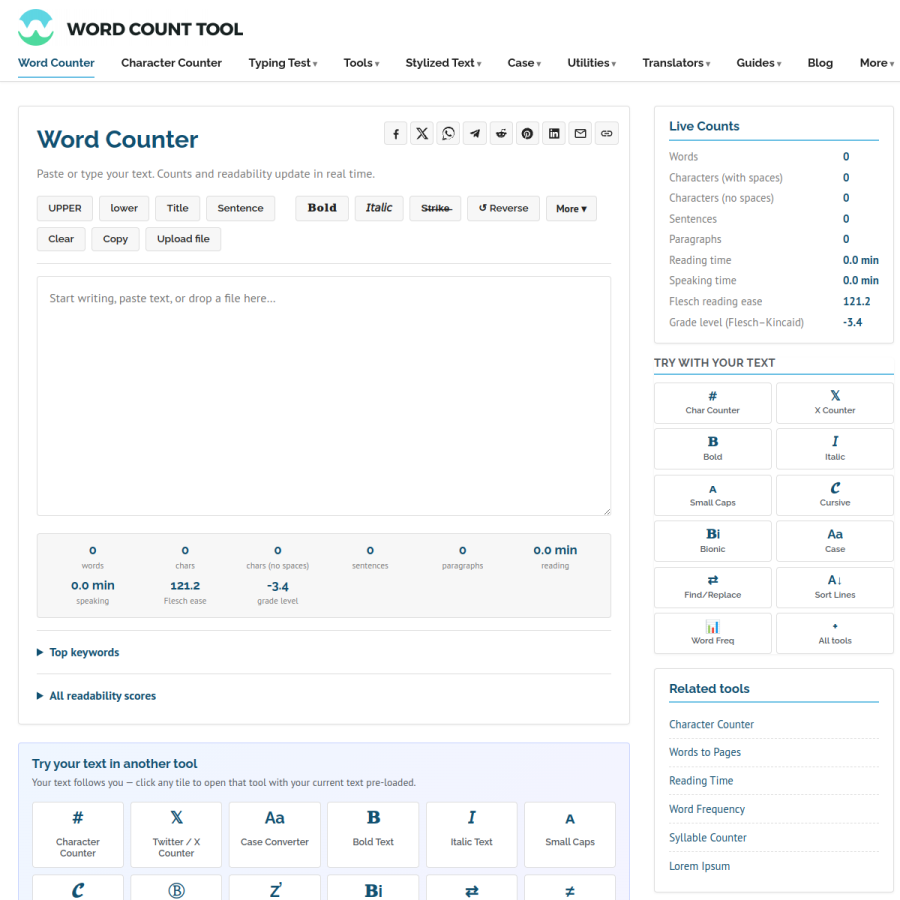Screen dimensions: 900x900
Task: Focus the main text area
Action: [x=324, y=396]
